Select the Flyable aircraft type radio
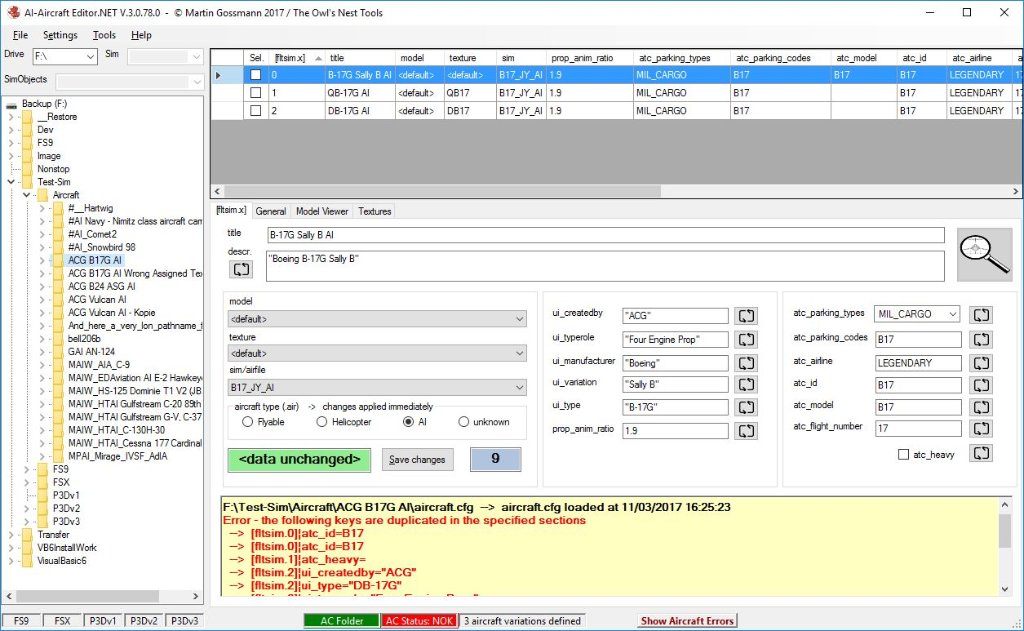 tap(248, 422)
